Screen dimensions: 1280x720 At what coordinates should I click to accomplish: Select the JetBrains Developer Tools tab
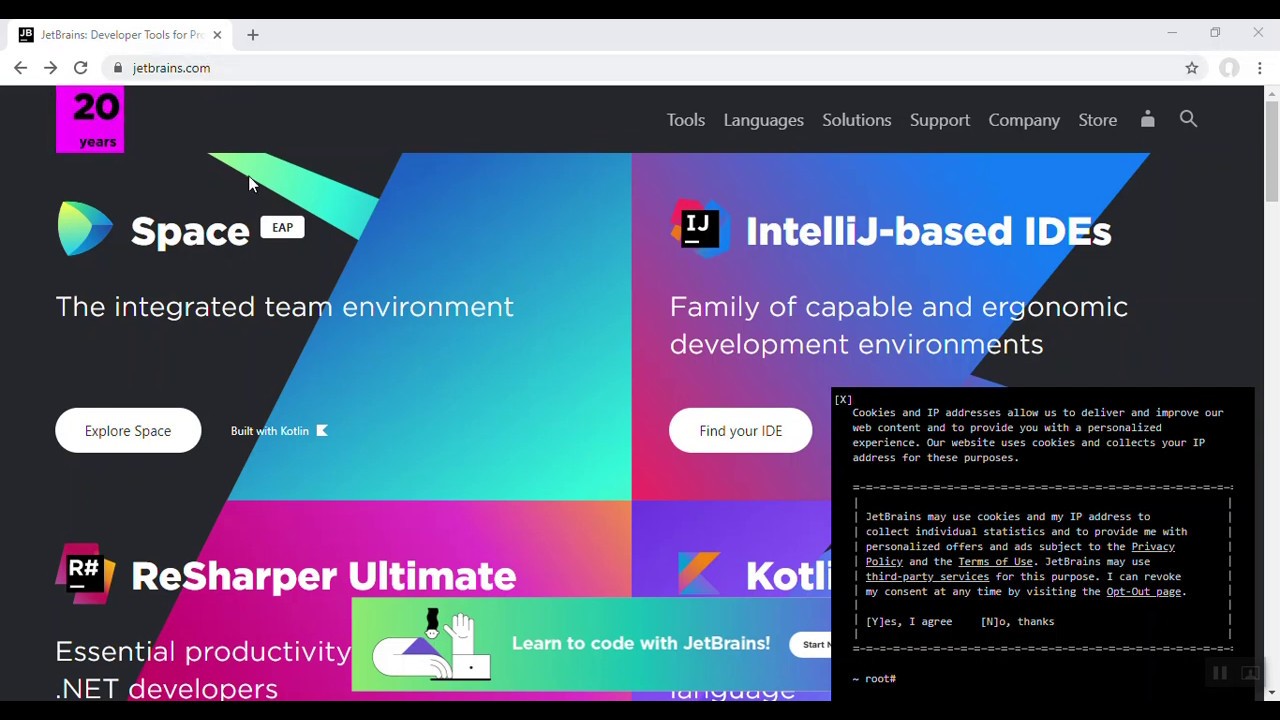click(120, 35)
